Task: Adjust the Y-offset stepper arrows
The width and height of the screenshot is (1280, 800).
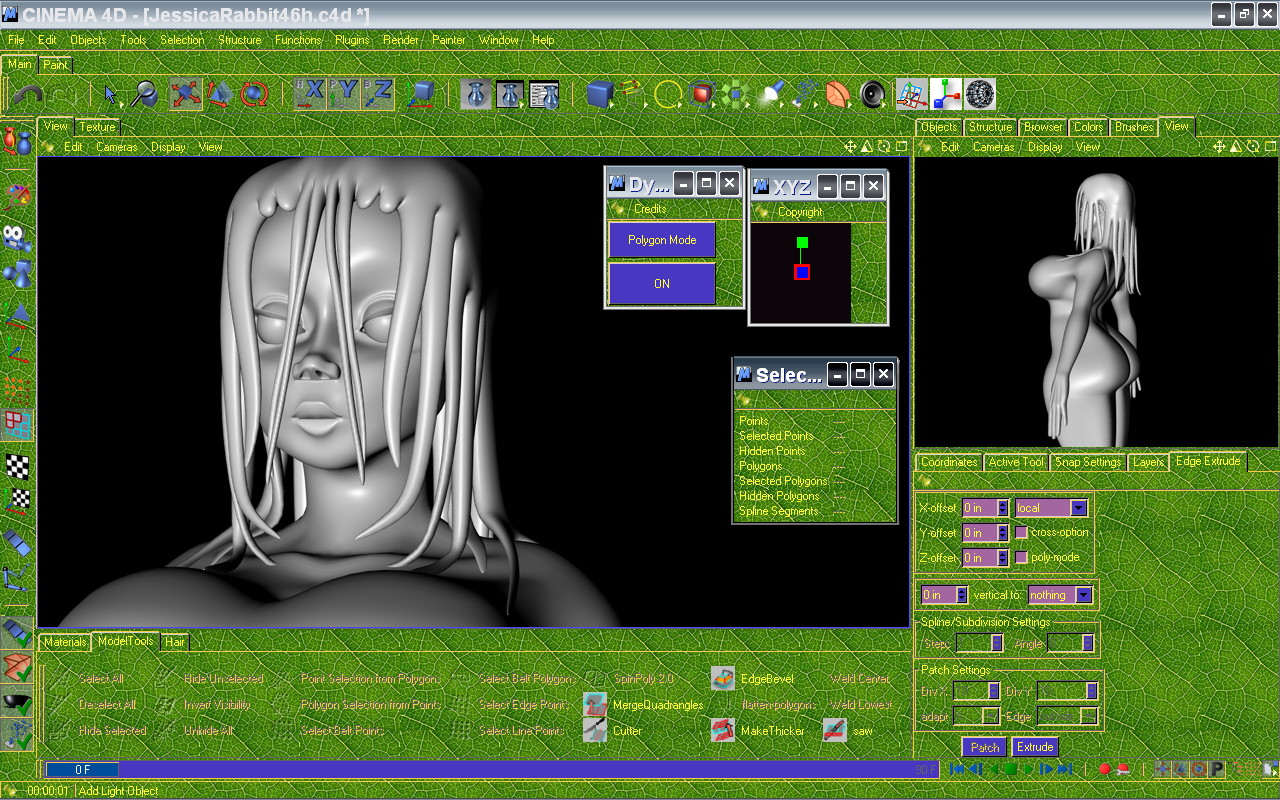Action: [x=1003, y=533]
